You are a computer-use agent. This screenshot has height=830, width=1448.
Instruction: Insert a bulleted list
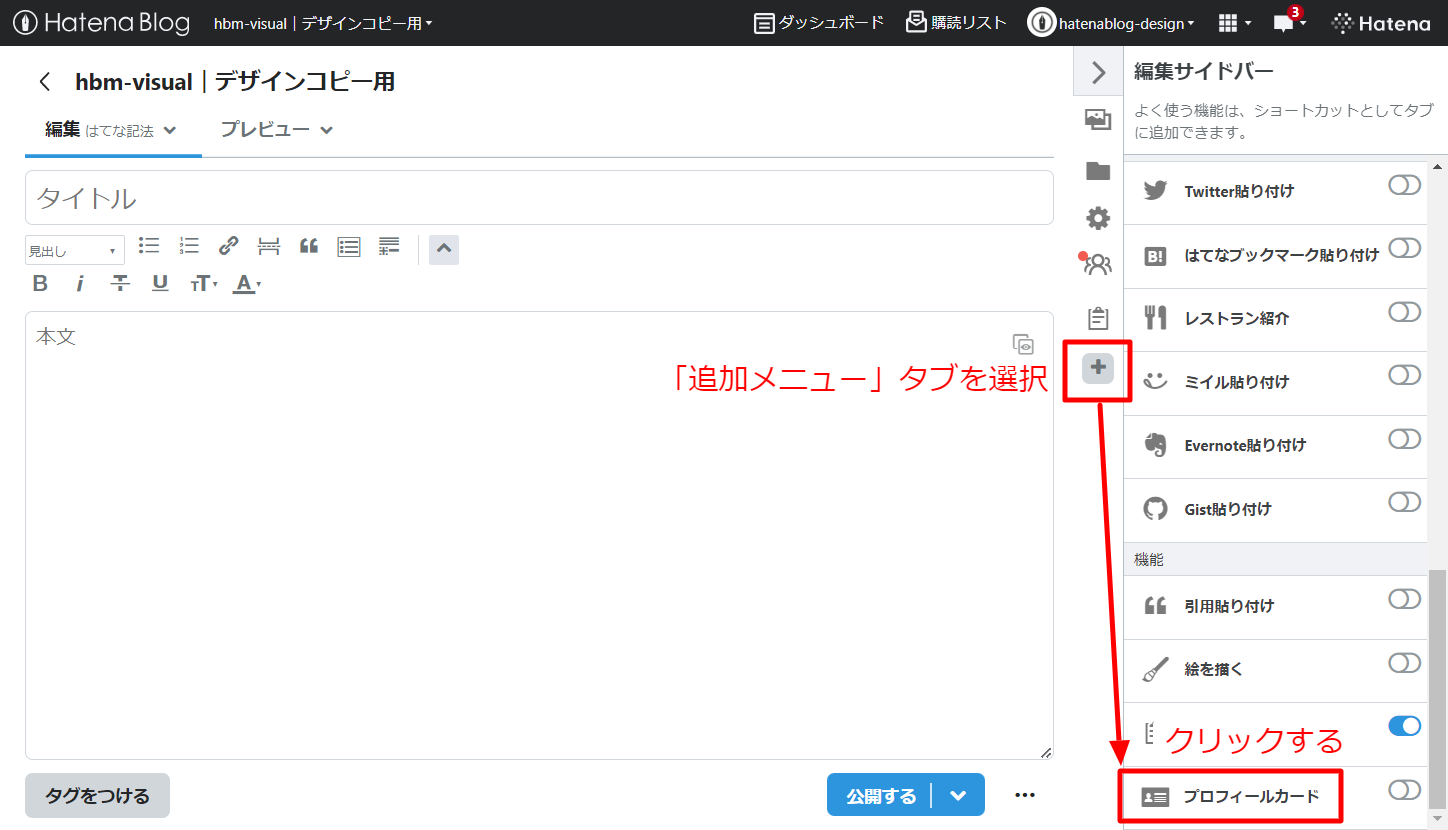(149, 245)
